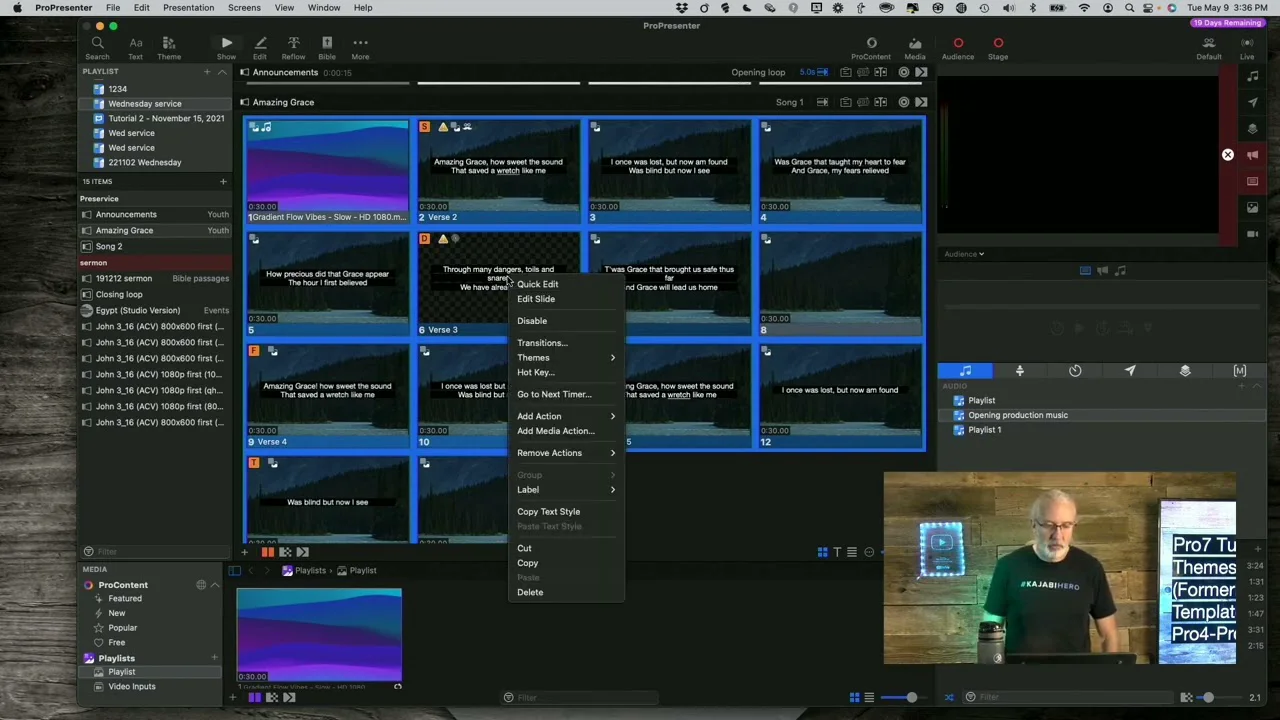Collapse the Playlist section with chevron

[x=221, y=72]
